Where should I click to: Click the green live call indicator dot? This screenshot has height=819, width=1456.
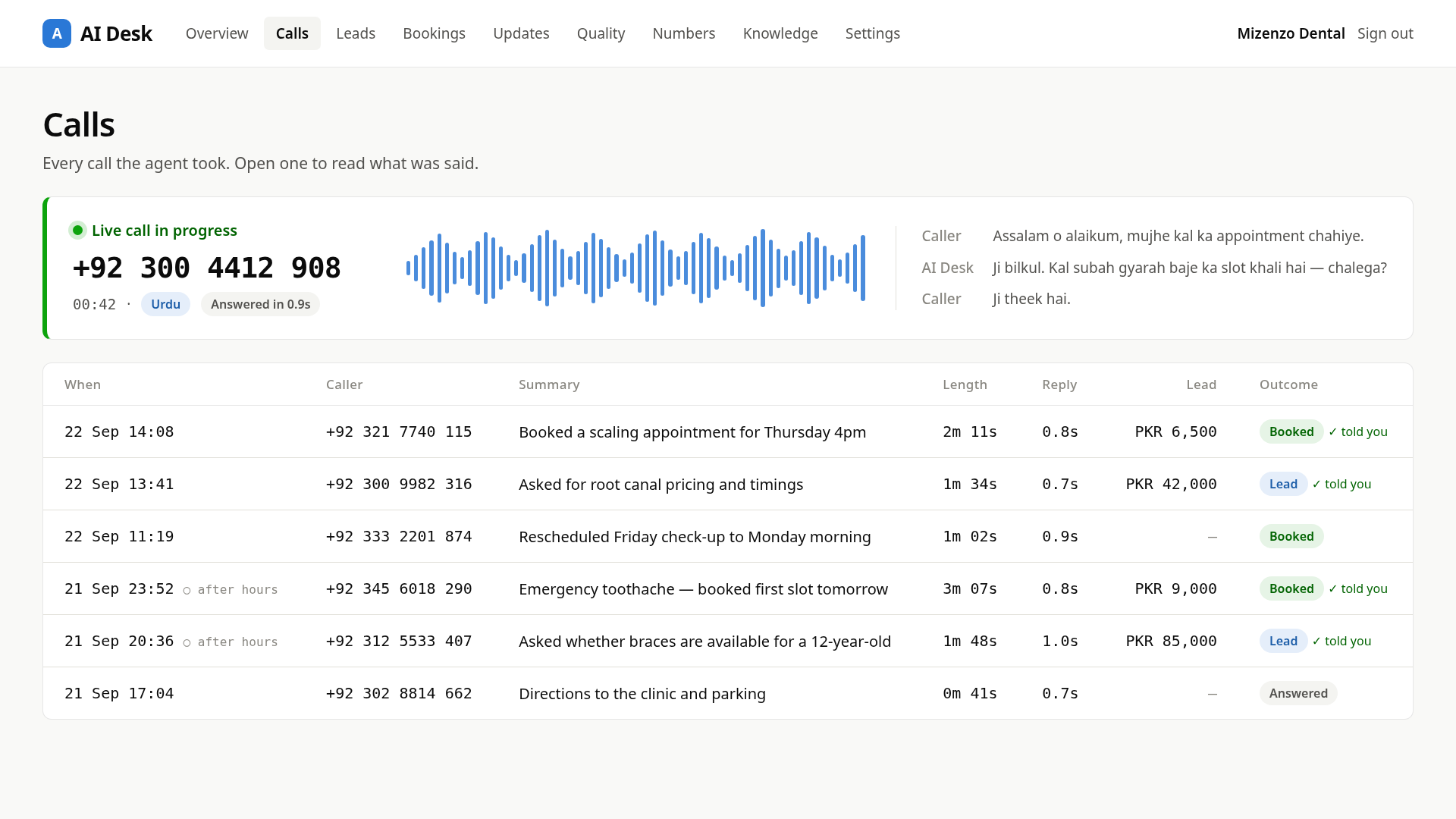[x=77, y=231]
